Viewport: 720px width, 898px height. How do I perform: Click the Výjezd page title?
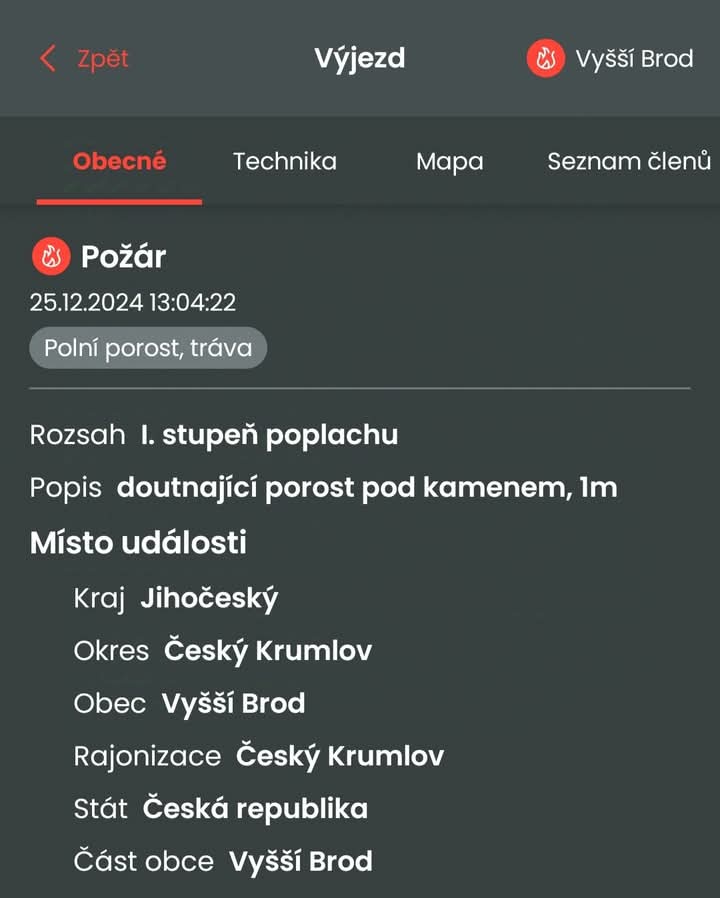pyautogui.click(x=360, y=59)
